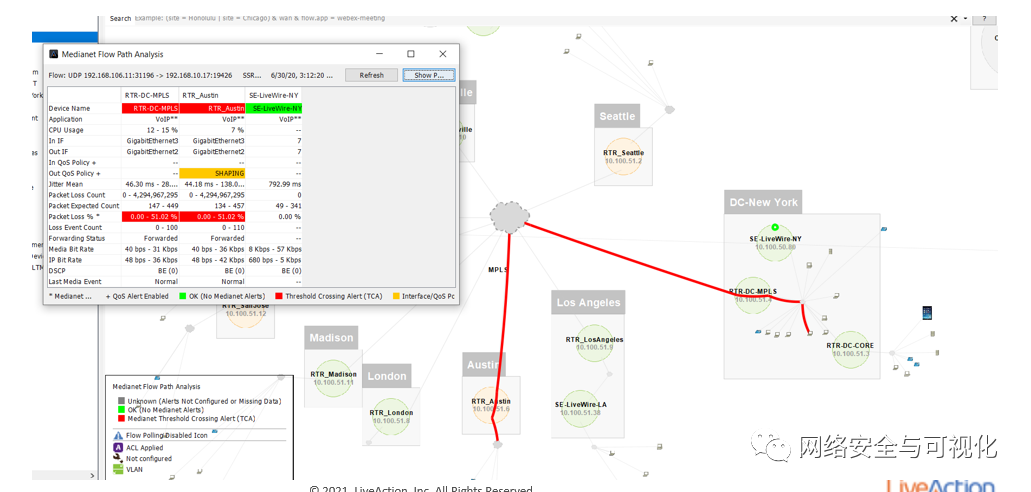The height and width of the screenshot is (492, 1031).
Task: Click the Not configured wrench legend icon
Action: 118,458
